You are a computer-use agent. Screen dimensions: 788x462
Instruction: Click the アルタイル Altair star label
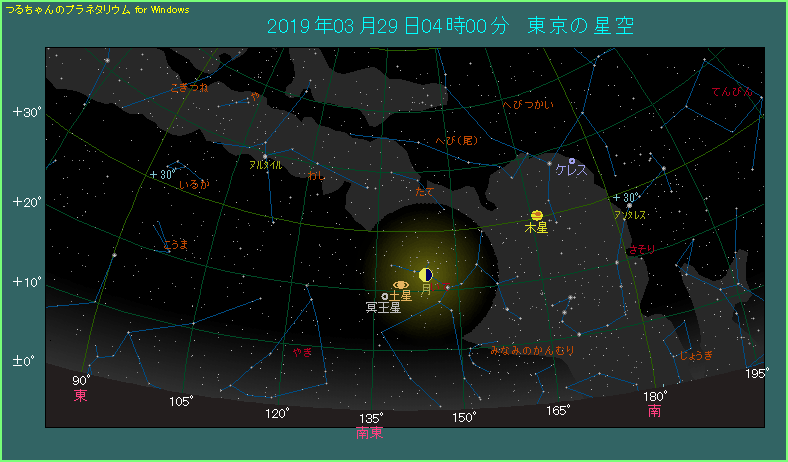point(265,164)
